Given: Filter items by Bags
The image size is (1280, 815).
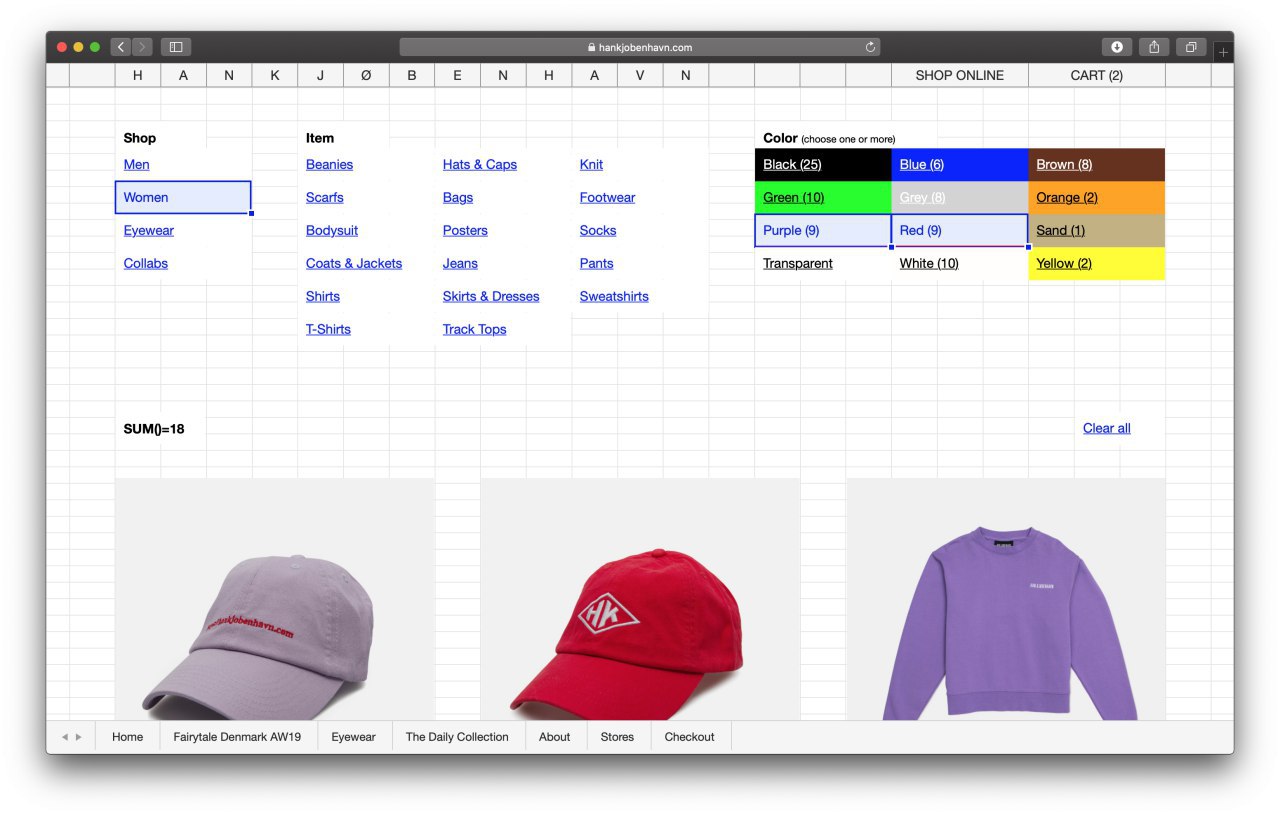Looking at the screenshot, I should pos(457,197).
